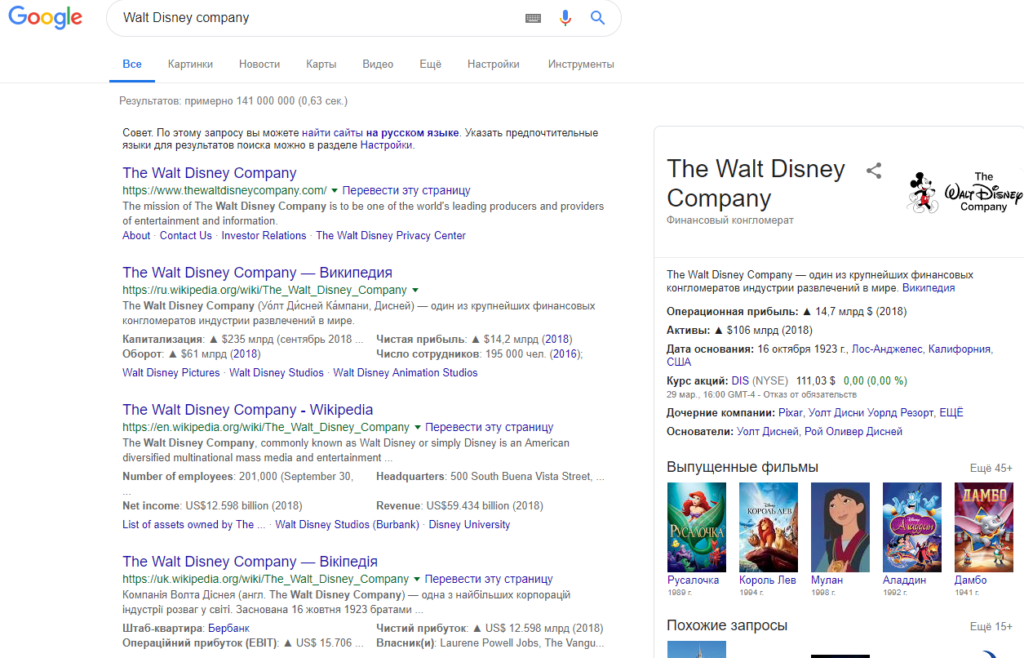The height and width of the screenshot is (658, 1024).
Task: Open the найти сайты на русском языке link
Action: pos(380,133)
